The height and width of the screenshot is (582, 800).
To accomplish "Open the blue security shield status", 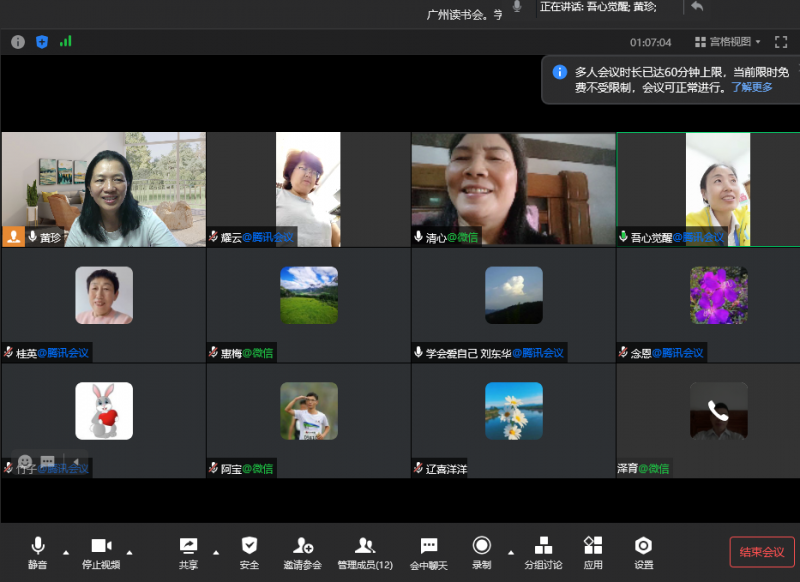I will tap(42, 42).
